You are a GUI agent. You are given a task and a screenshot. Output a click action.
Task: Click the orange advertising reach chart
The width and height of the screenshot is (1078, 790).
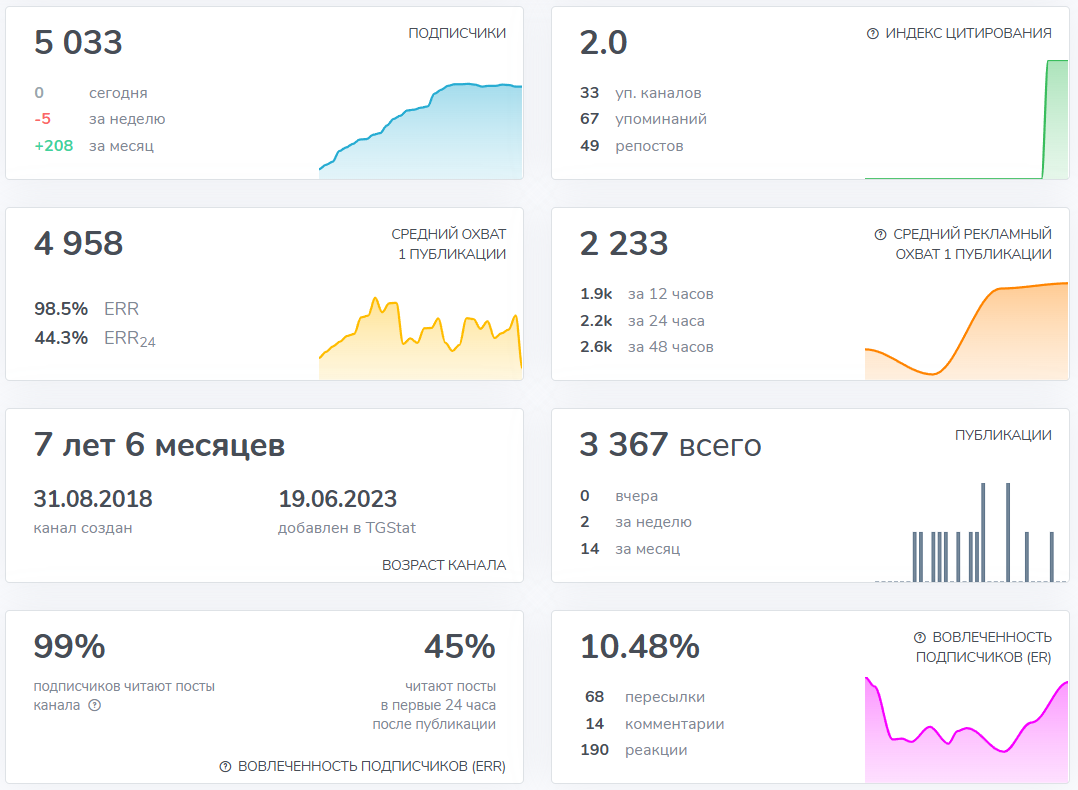966,332
